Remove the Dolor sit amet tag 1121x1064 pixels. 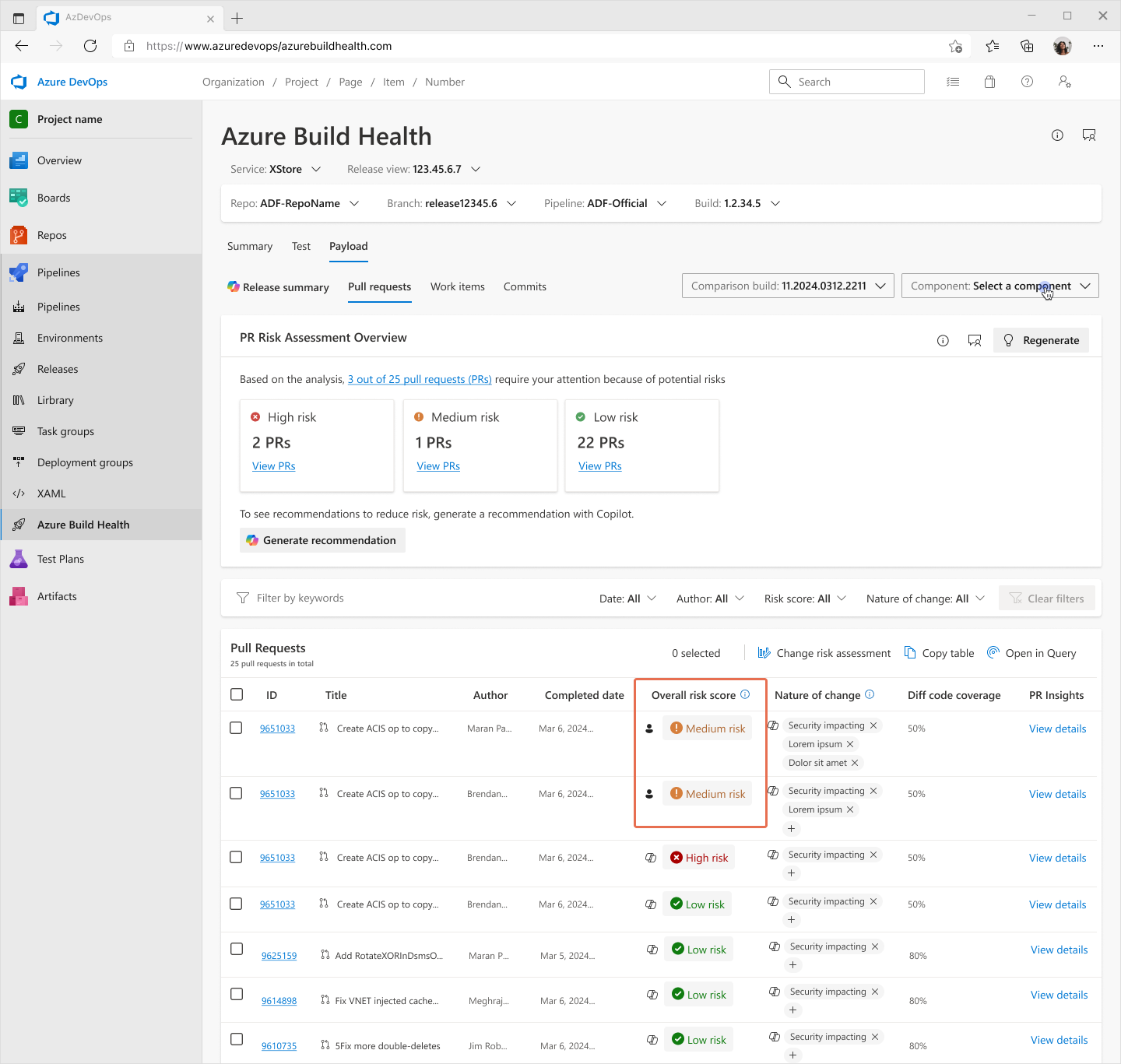(855, 763)
